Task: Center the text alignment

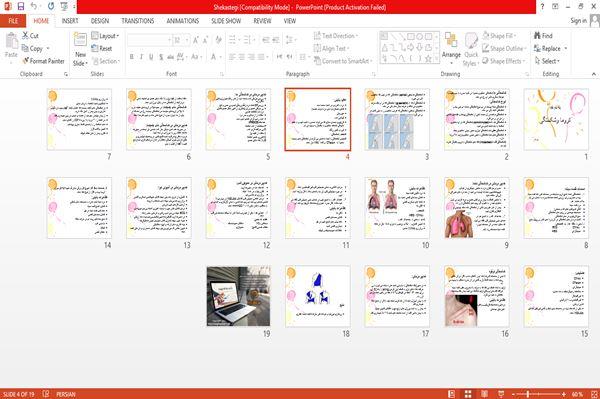Action: pyautogui.click(x=242, y=57)
